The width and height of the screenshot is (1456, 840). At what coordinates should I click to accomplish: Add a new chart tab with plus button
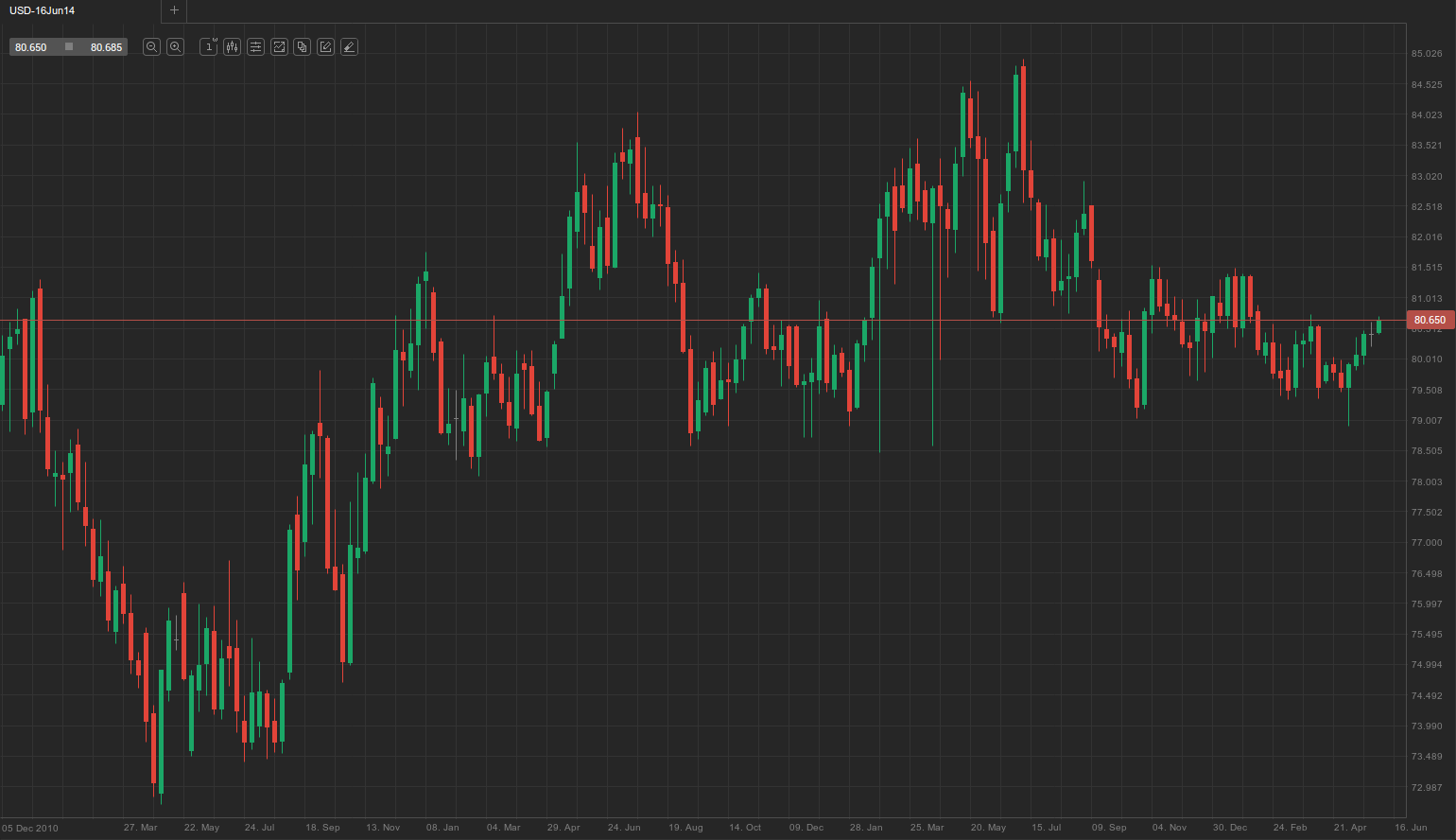[x=174, y=10]
